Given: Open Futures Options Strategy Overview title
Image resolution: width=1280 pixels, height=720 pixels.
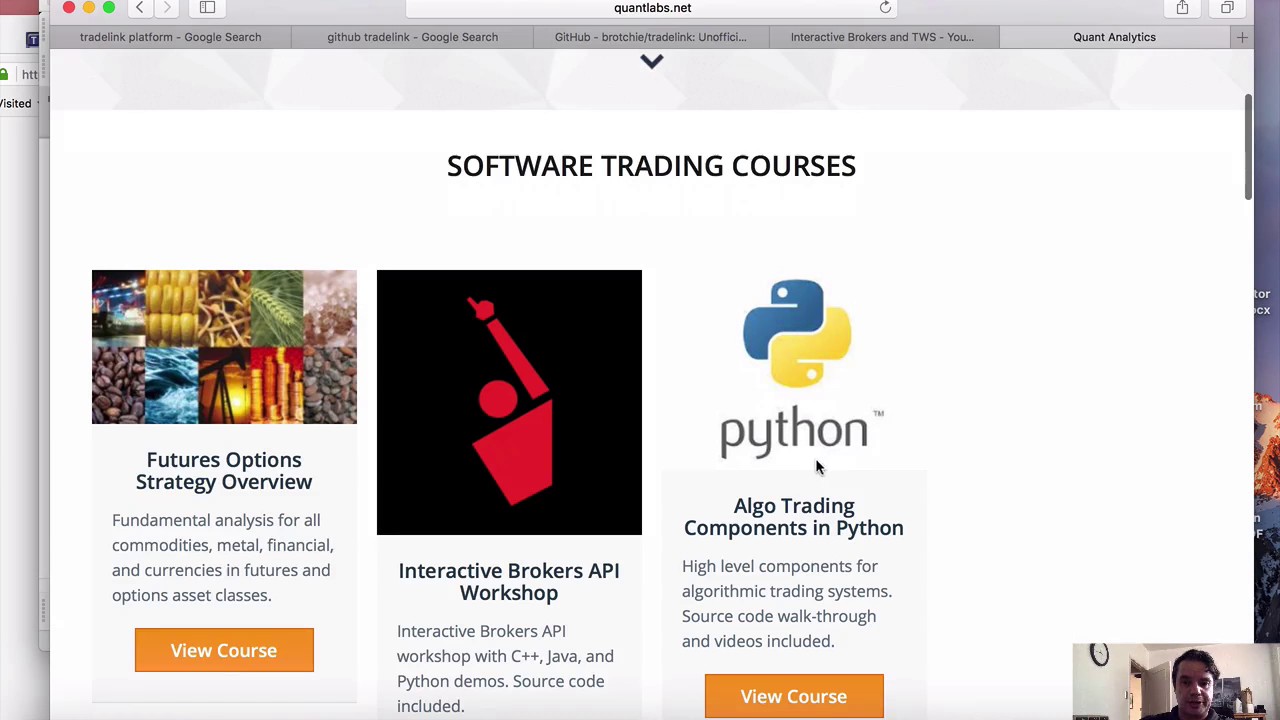Looking at the screenshot, I should (224, 471).
